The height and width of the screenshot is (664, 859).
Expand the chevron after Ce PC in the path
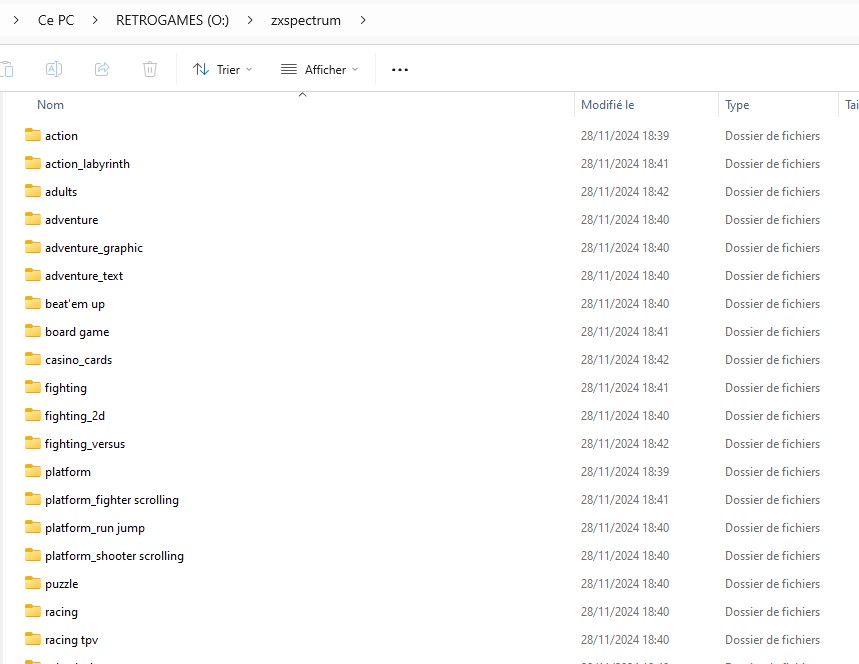coord(95,20)
